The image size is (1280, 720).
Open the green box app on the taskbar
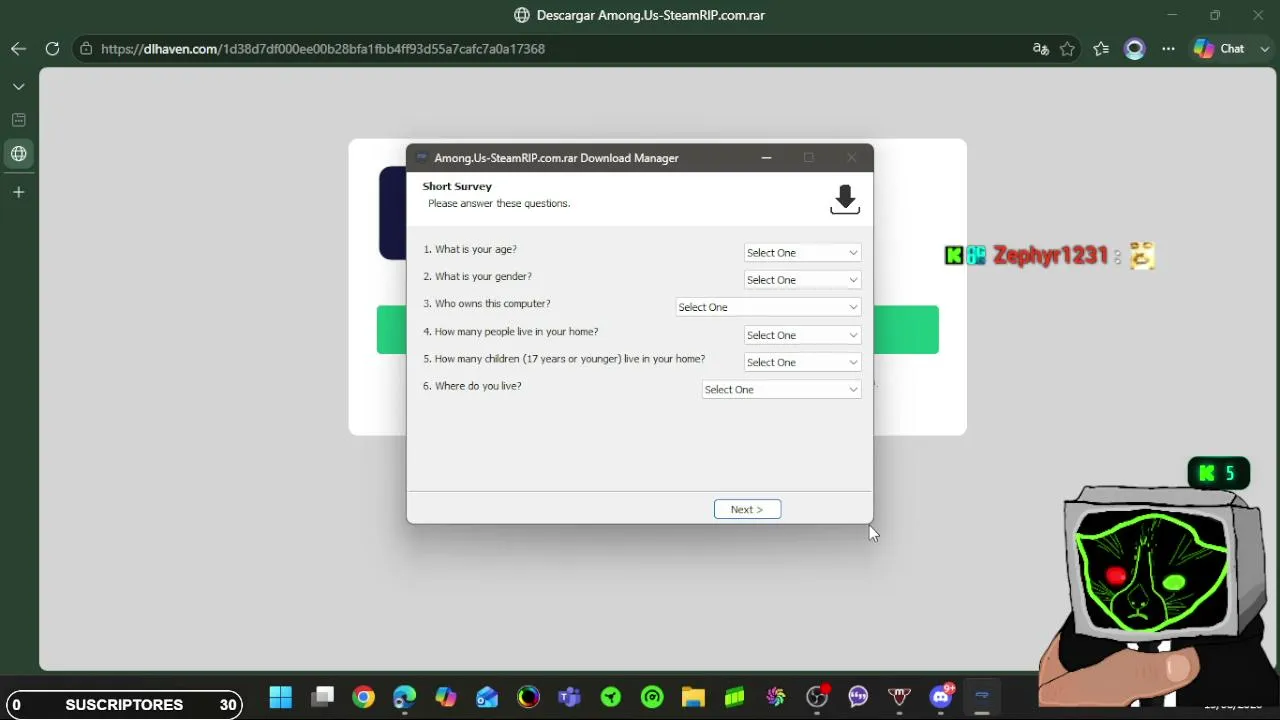(734, 697)
